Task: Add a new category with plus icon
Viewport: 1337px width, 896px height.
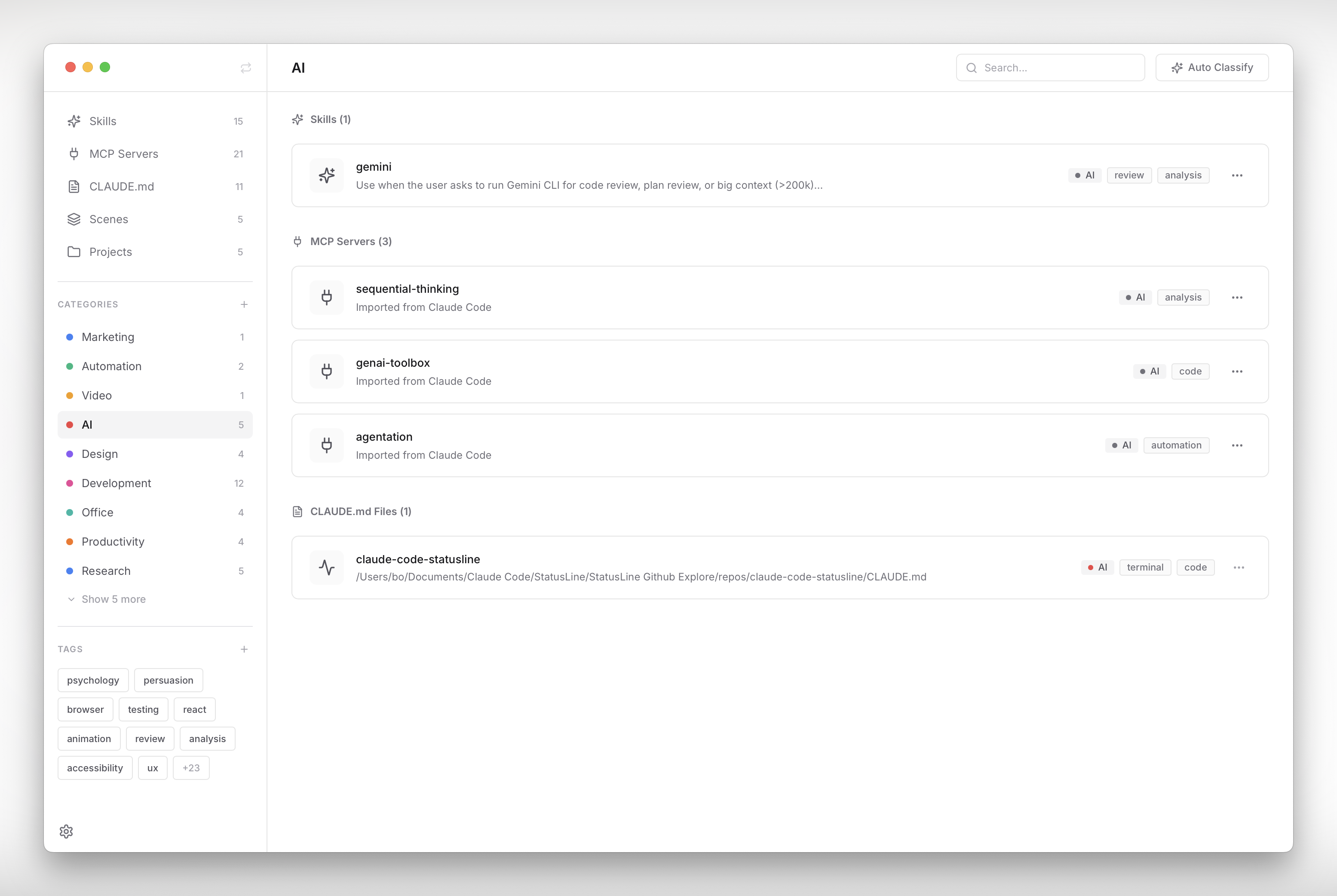Action: (x=244, y=304)
